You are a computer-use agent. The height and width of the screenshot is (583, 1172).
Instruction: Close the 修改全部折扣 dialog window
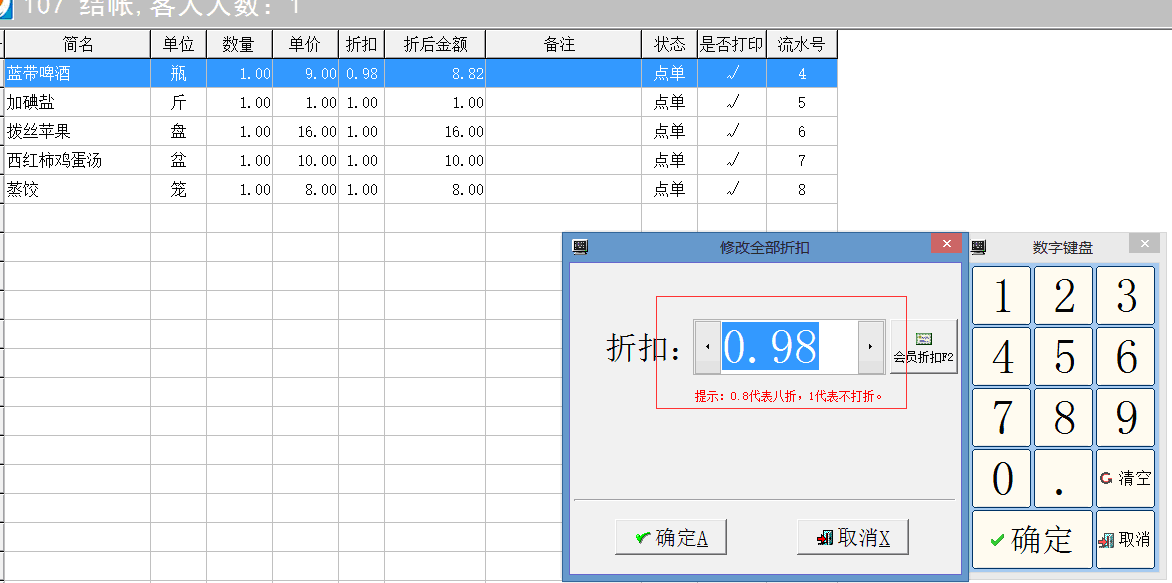[x=945, y=245]
